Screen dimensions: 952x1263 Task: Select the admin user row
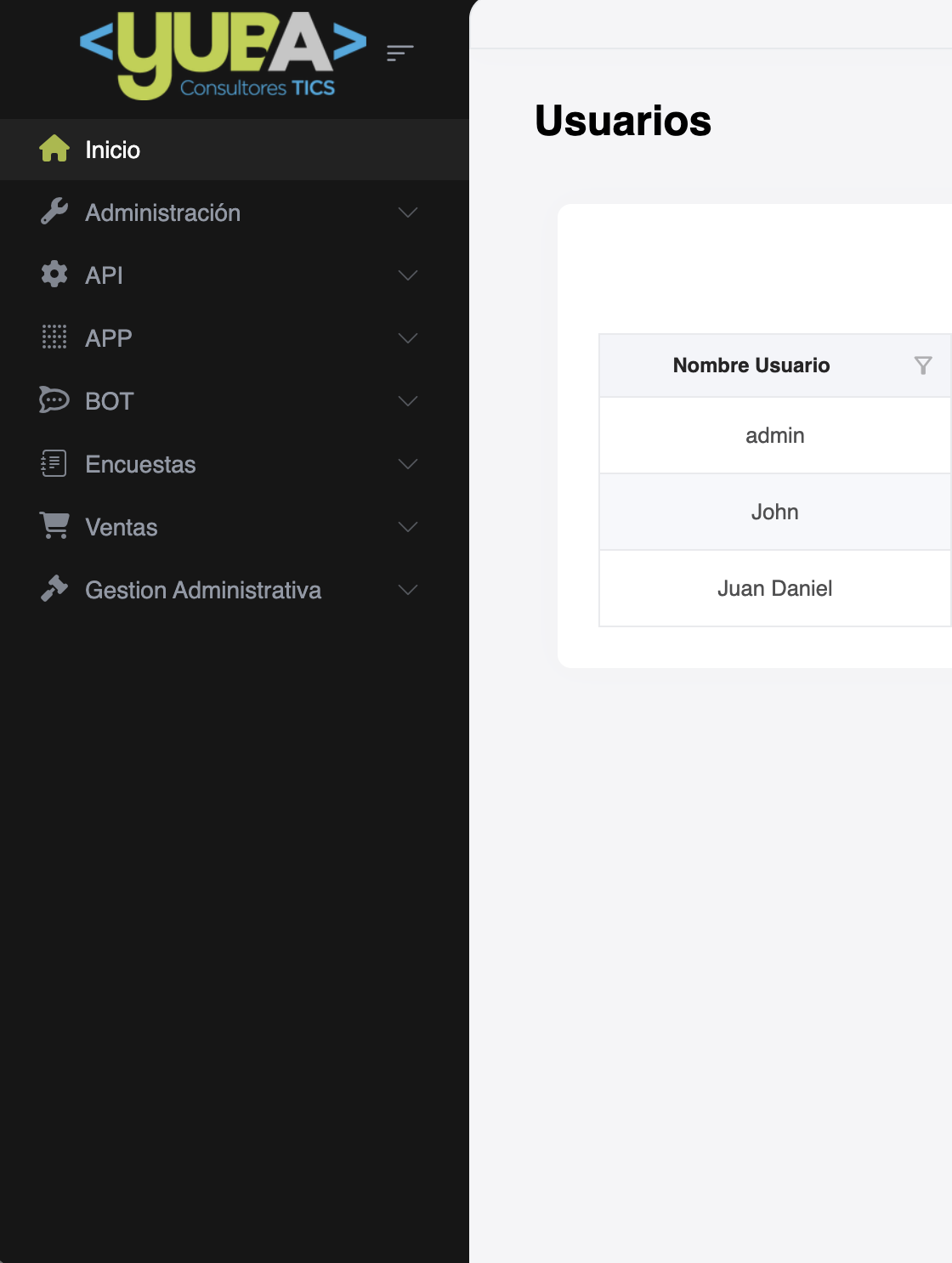coord(774,435)
